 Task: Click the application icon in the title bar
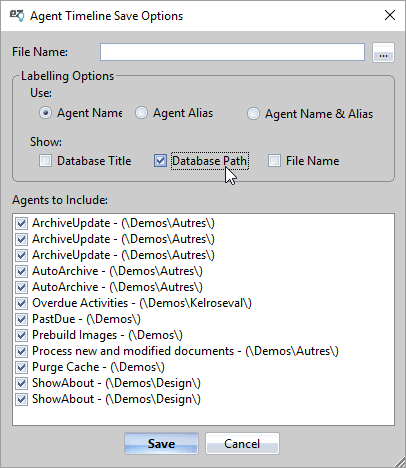point(17,16)
